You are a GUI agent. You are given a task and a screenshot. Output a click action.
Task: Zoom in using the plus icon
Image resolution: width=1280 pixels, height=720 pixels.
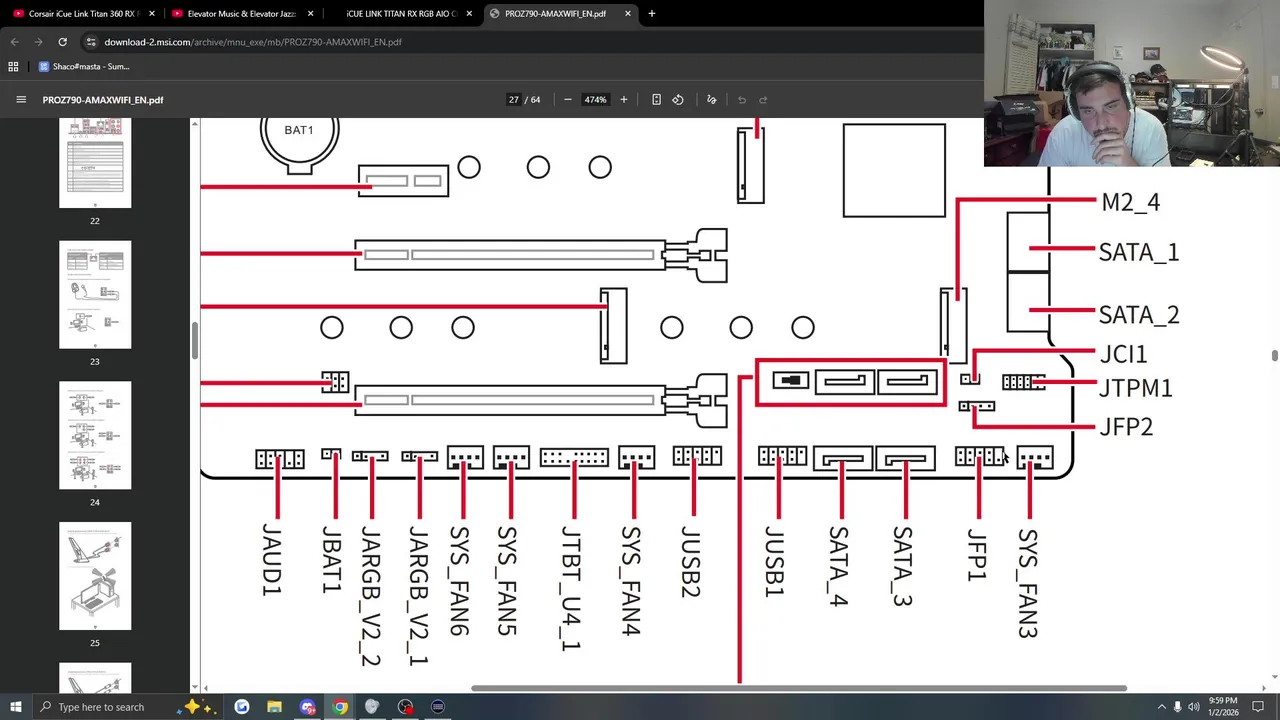pyautogui.click(x=623, y=100)
